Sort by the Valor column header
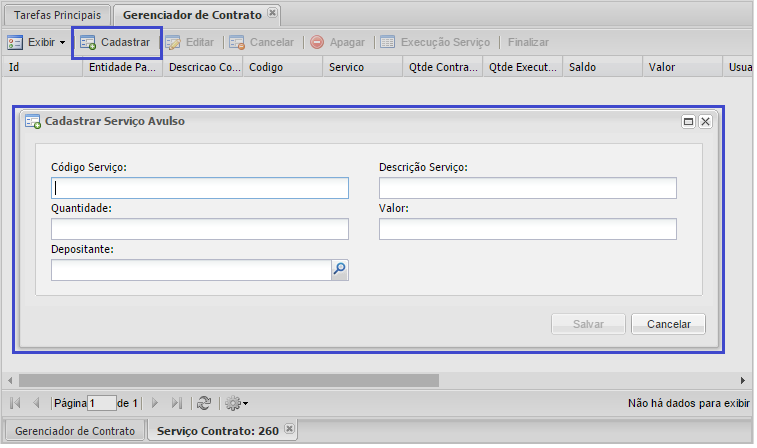Screen dimensions: 757x448 (684, 67)
